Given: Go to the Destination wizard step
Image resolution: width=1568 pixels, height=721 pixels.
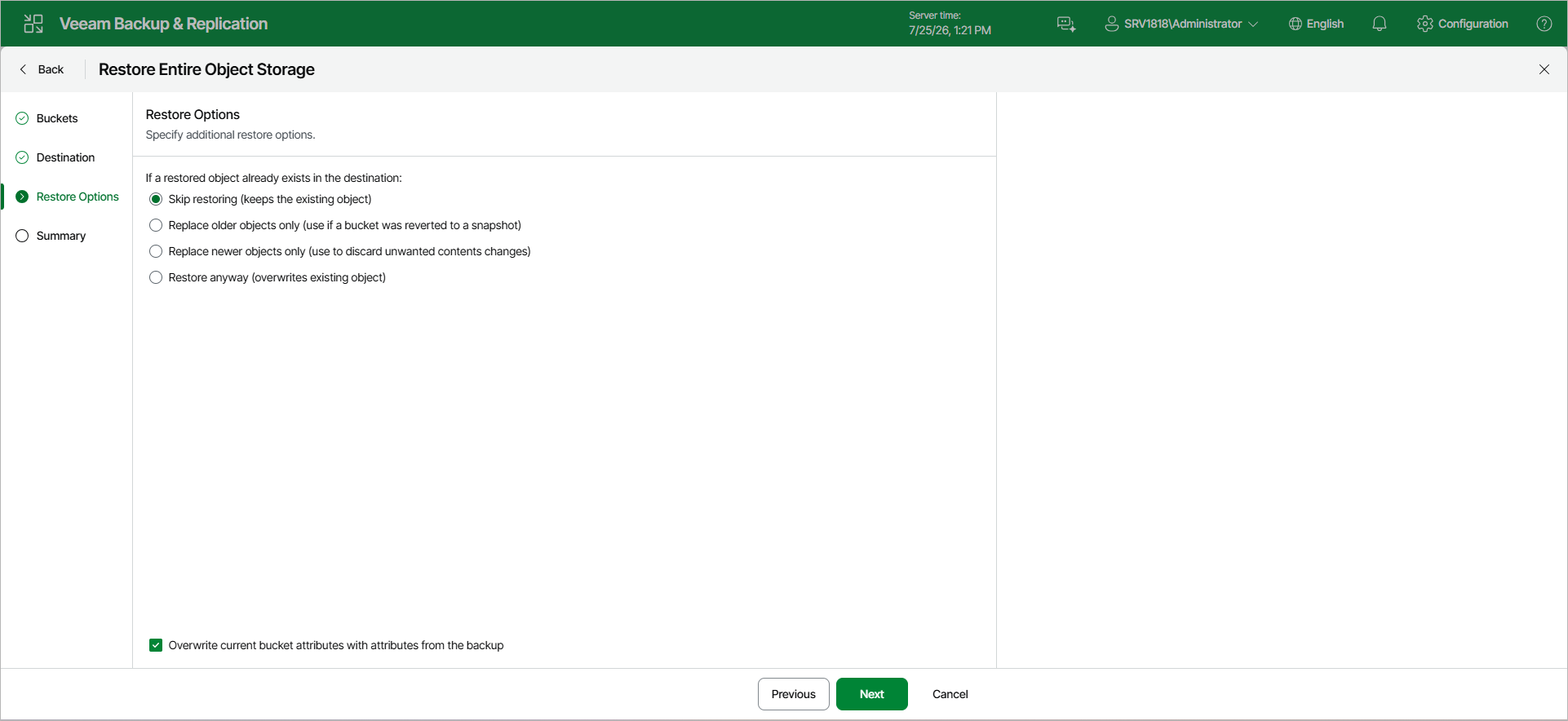Looking at the screenshot, I should point(65,157).
